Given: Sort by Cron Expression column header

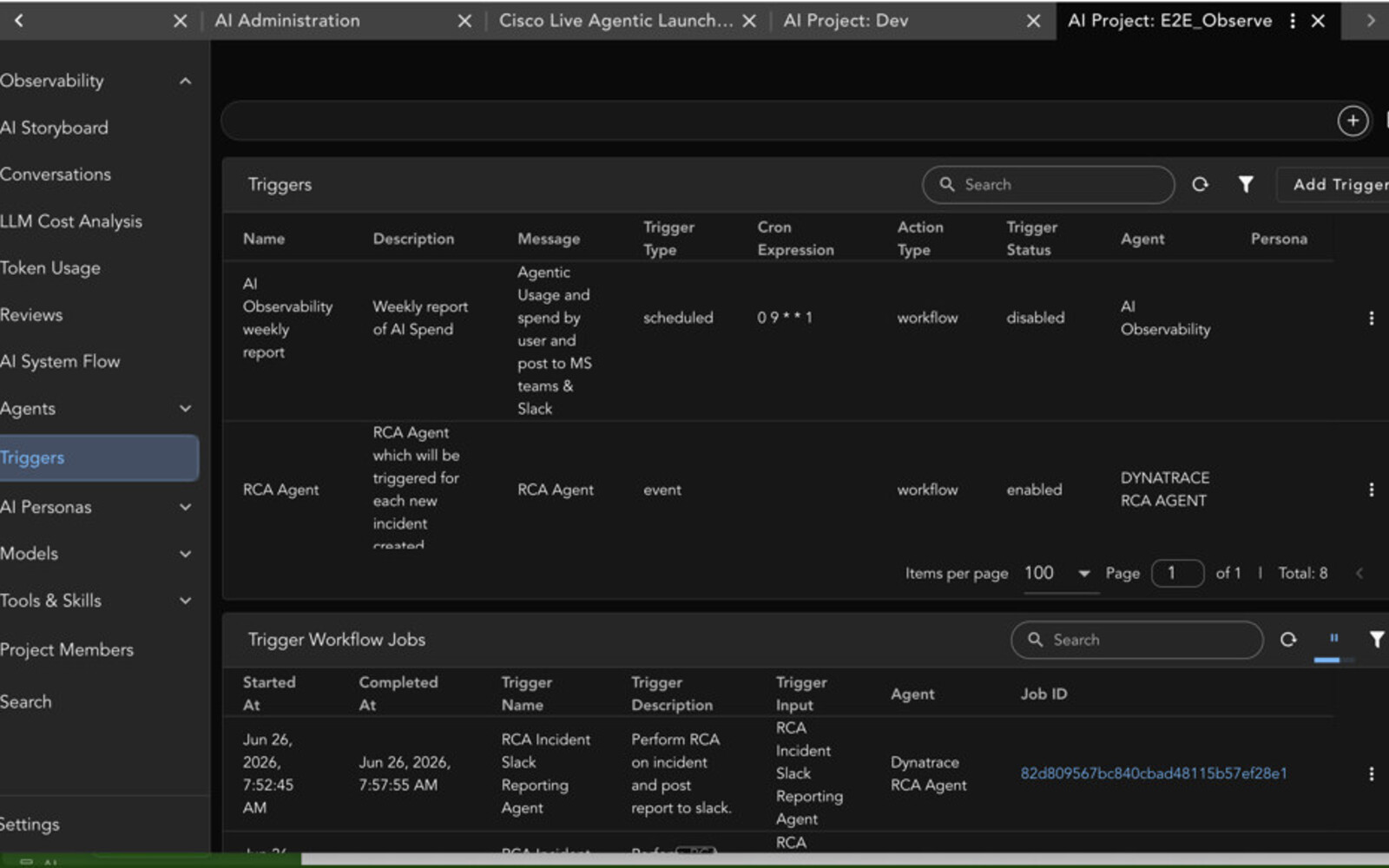Looking at the screenshot, I should (x=795, y=239).
